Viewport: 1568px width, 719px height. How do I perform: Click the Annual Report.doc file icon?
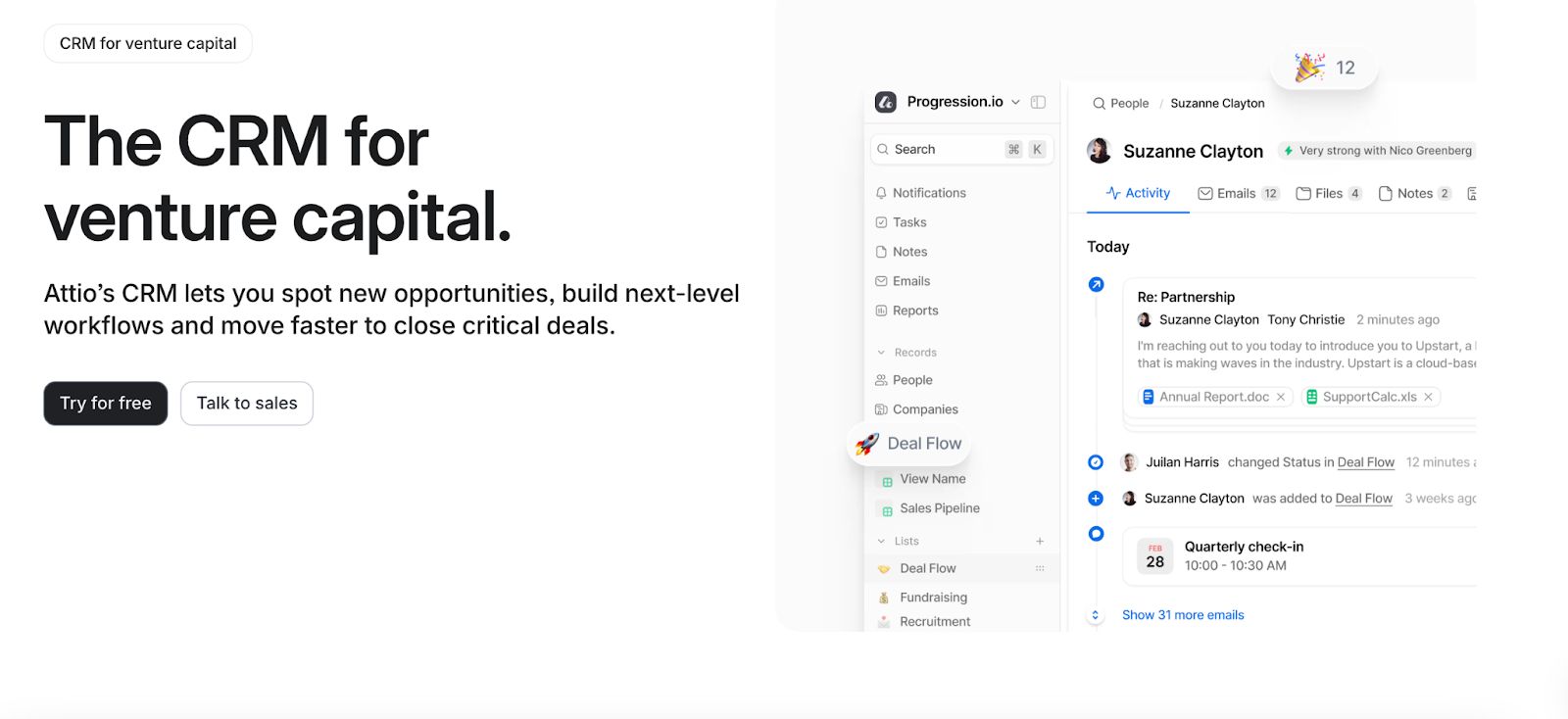(1148, 397)
